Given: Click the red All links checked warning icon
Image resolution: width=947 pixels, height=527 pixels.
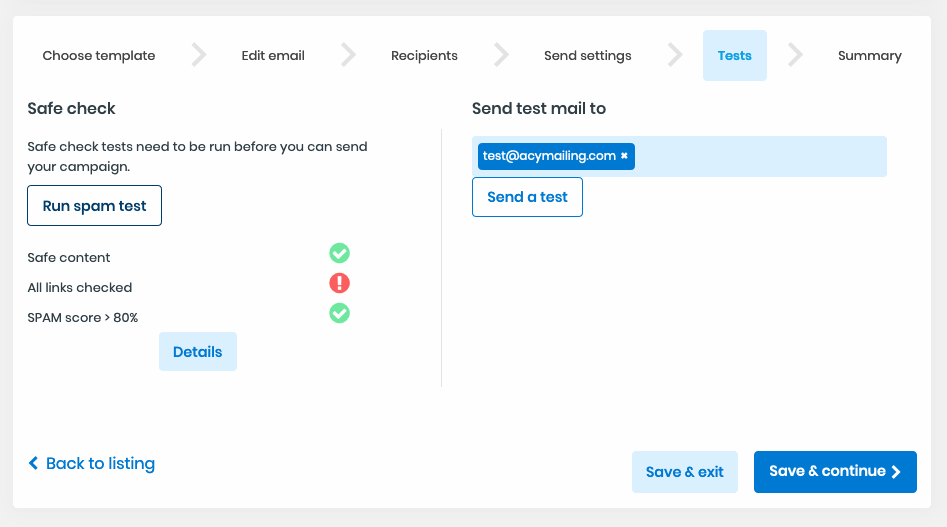Looking at the screenshot, I should [x=340, y=284].
